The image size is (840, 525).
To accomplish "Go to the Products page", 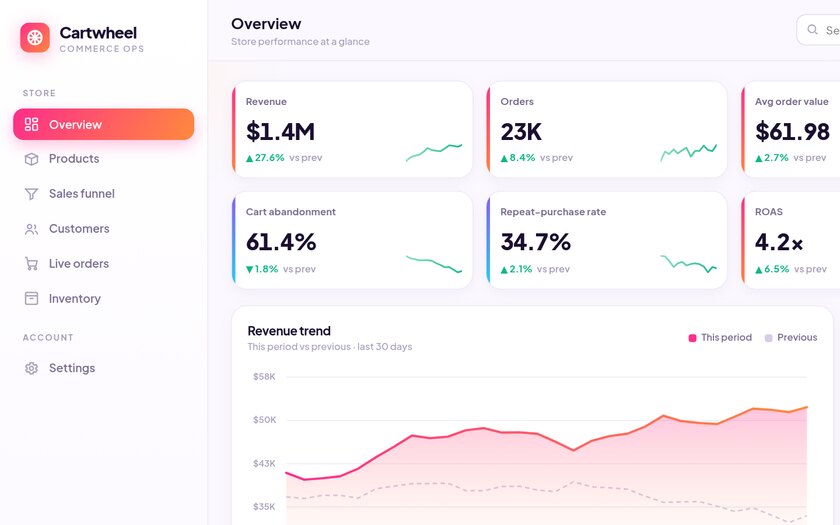I will (x=103, y=159).
